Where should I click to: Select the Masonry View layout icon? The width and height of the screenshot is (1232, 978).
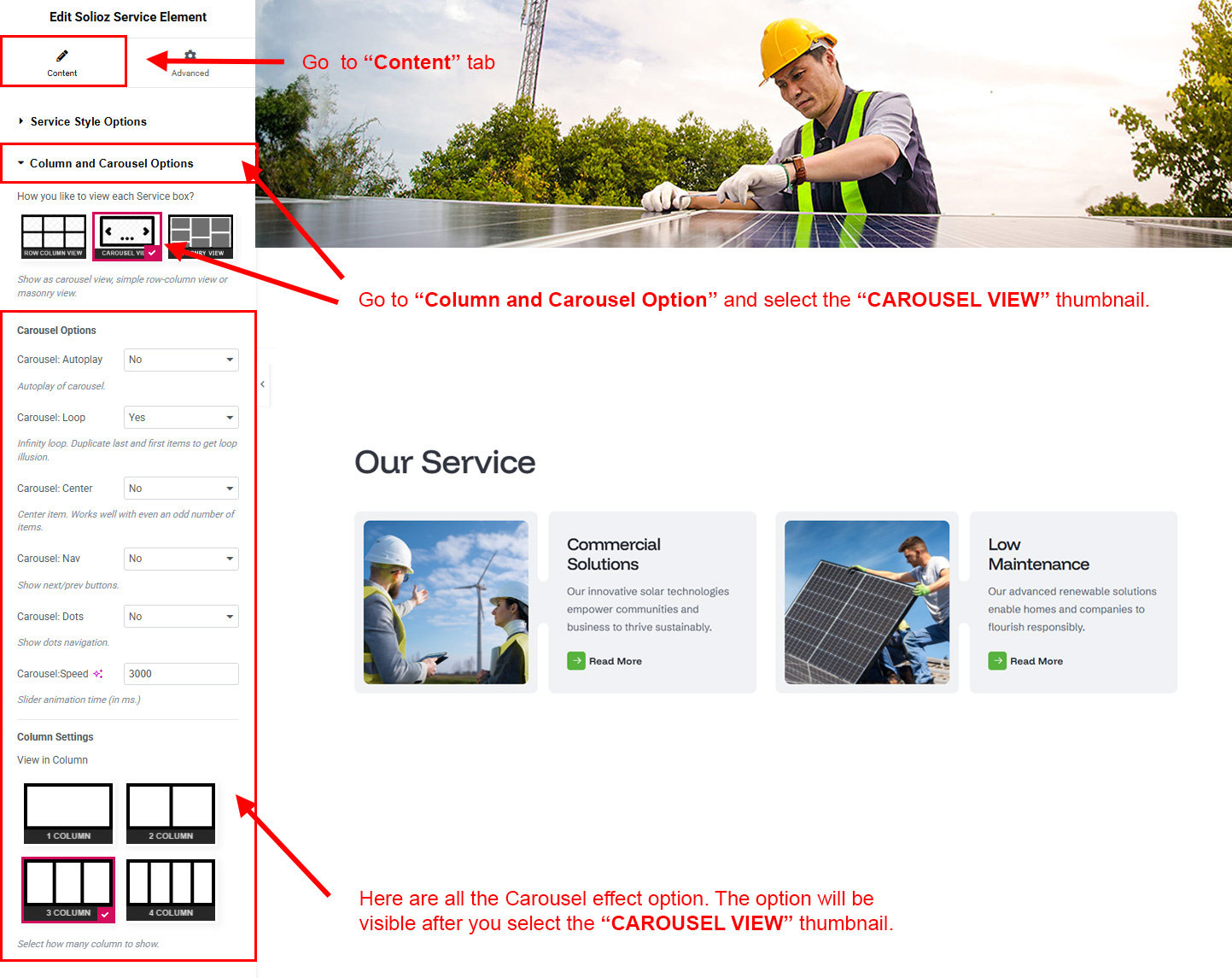click(201, 237)
